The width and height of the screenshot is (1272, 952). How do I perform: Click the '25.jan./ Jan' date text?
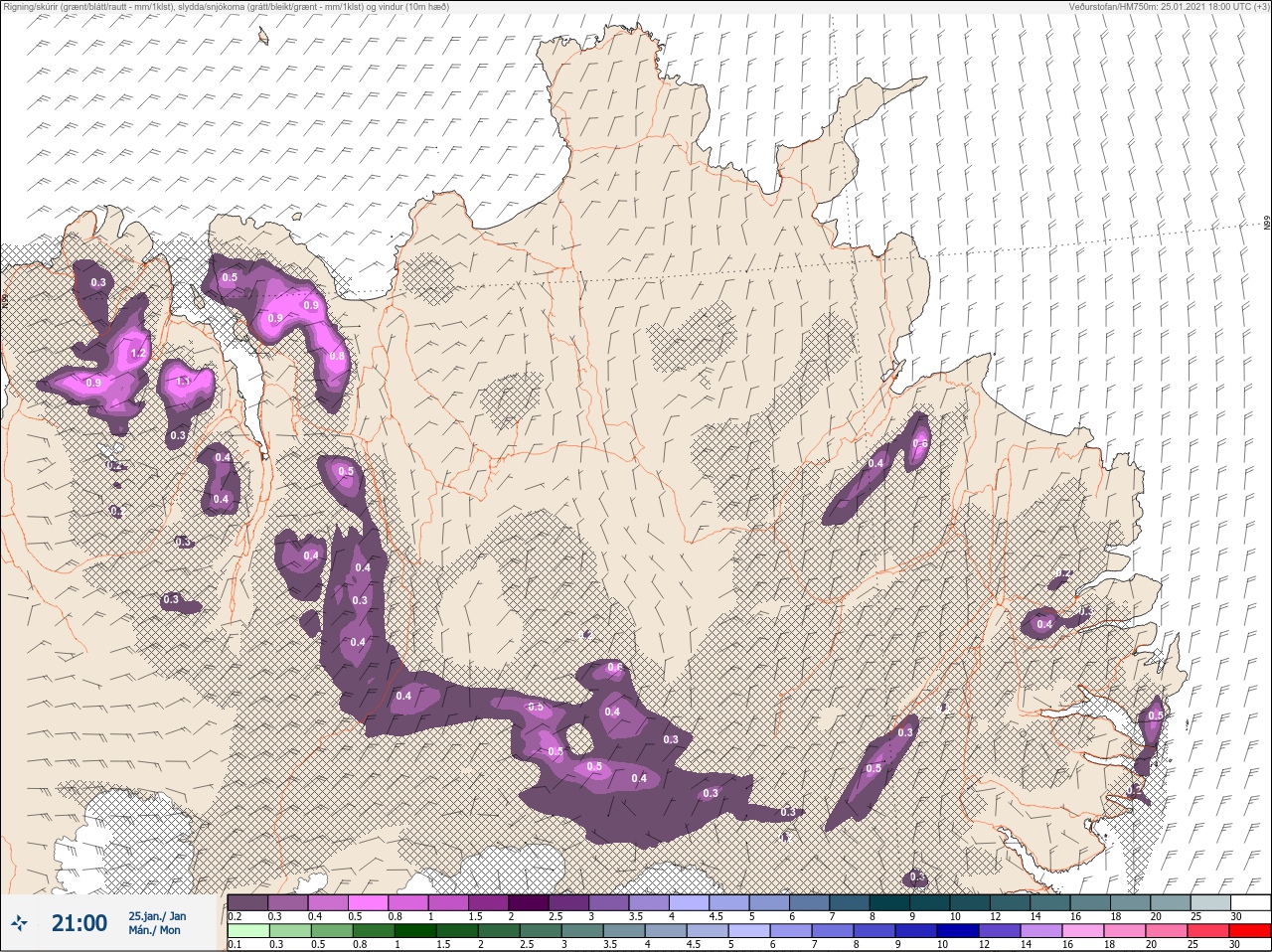coord(157,916)
